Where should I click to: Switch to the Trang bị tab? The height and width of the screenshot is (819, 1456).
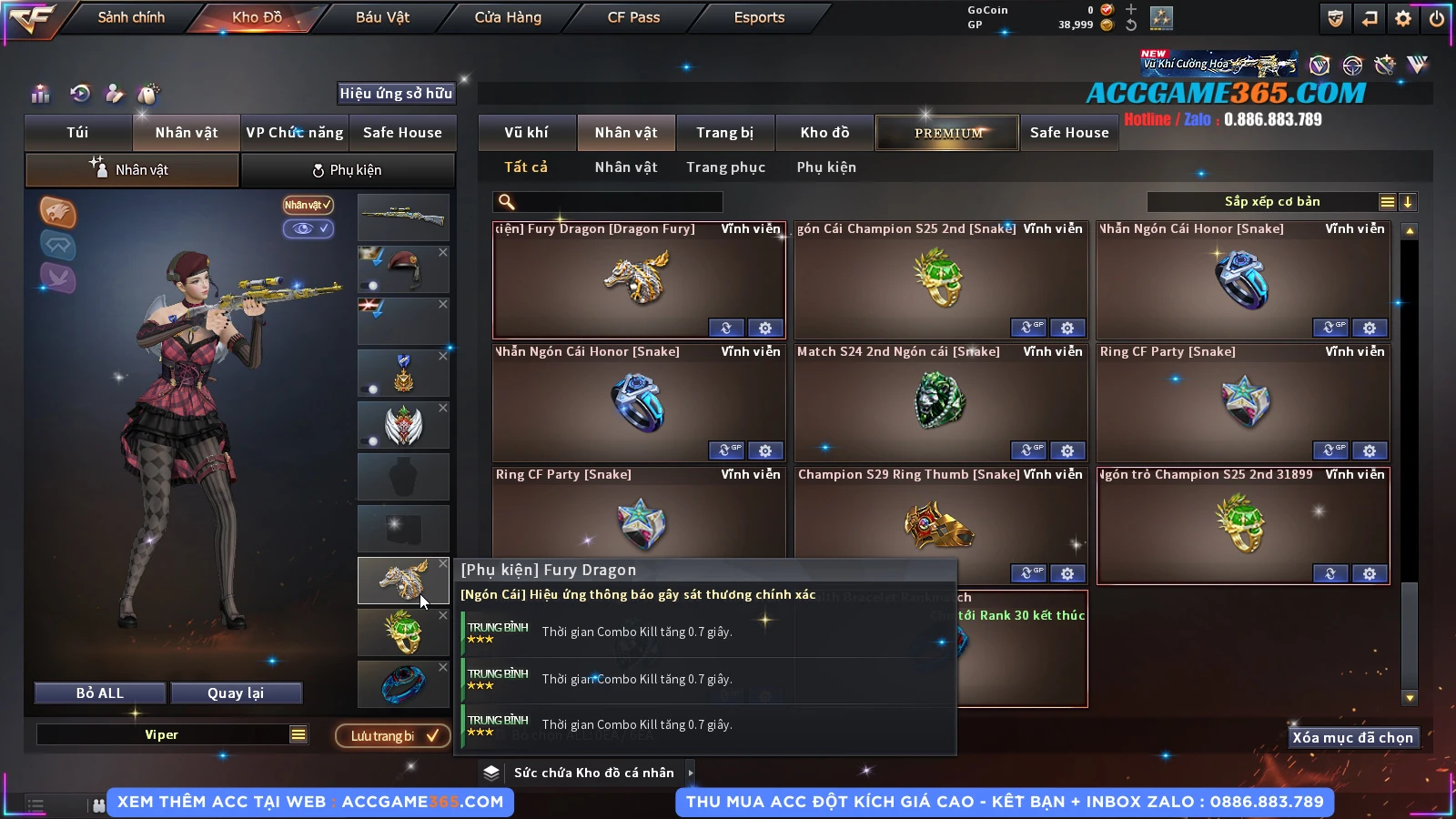[725, 133]
